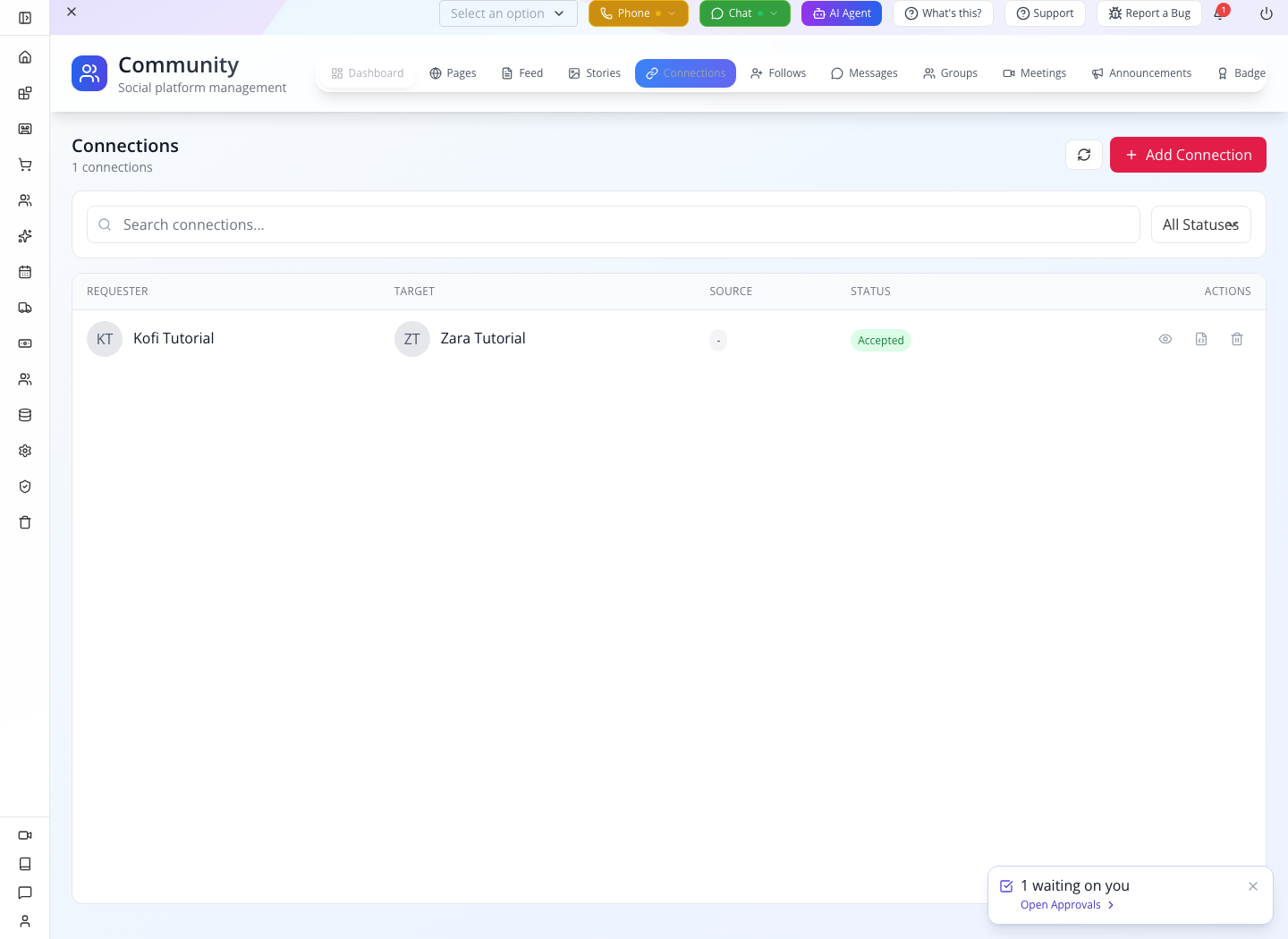Open the Announcements tab
Viewport: 1288px width, 939px height.
click(1141, 73)
